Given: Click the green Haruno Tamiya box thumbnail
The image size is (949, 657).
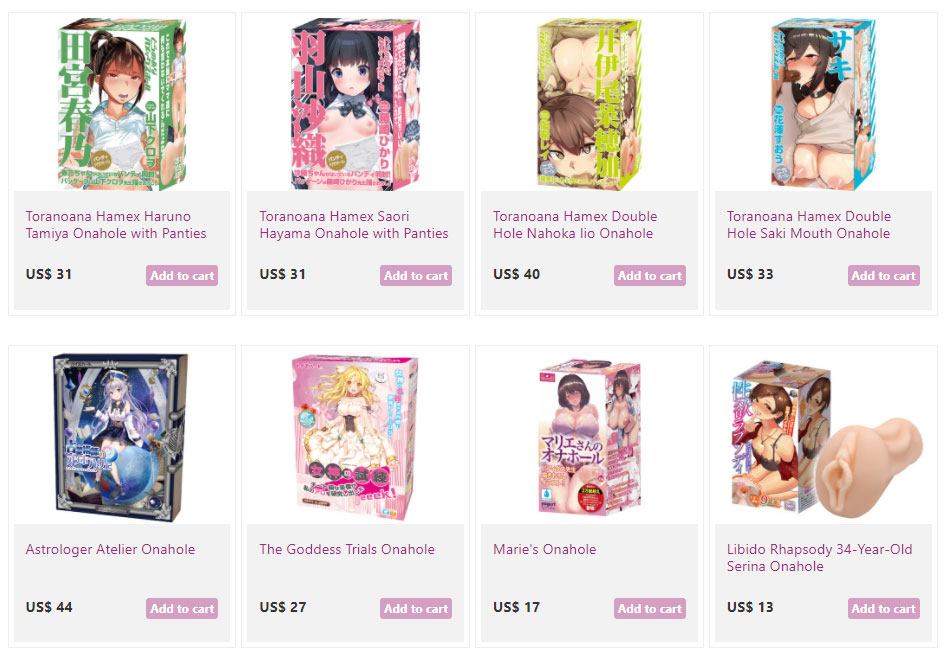Looking at the screenshot, I should coord(122,104).
